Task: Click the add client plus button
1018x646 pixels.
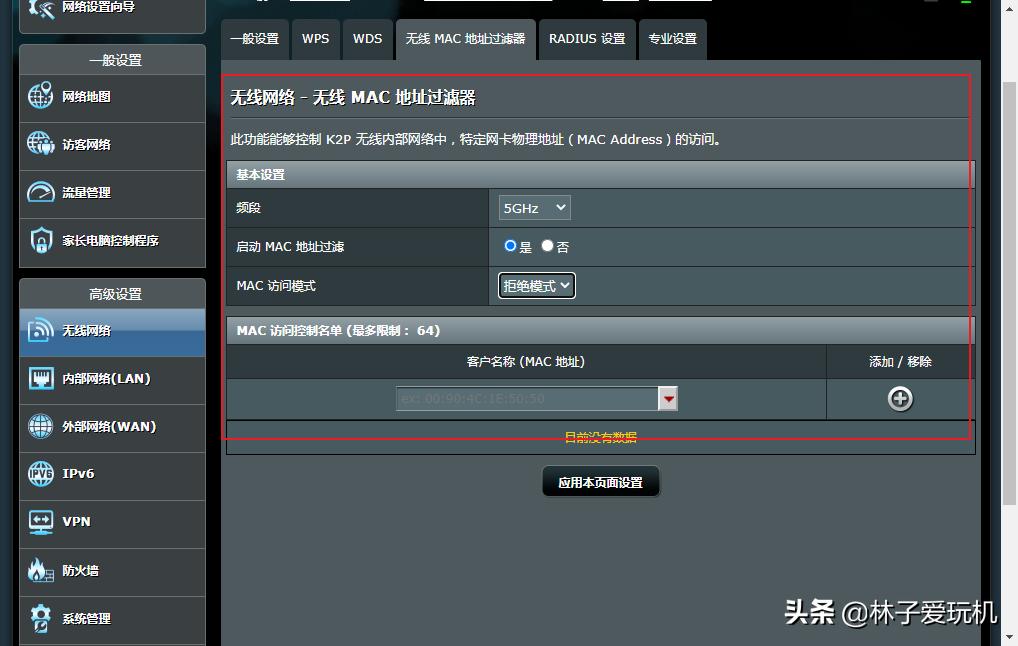Action: pyautogui.click(x=898, y=398)
